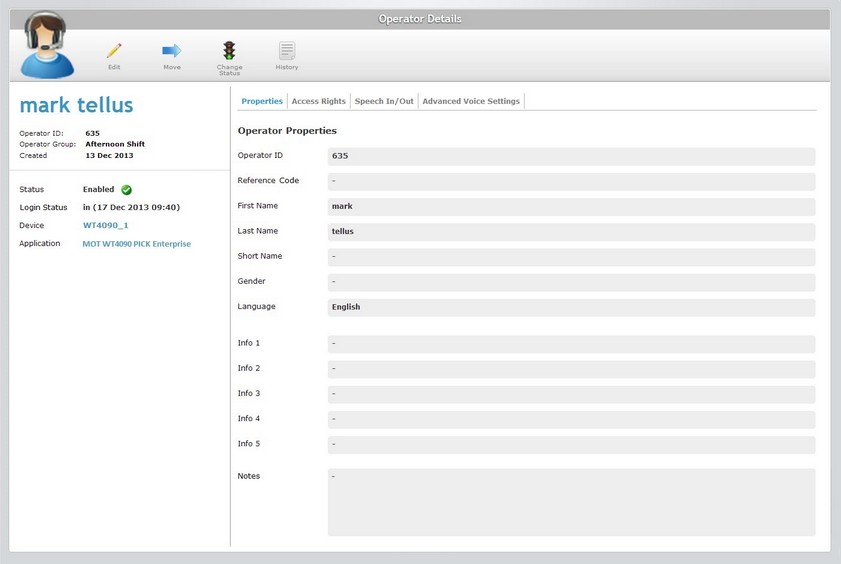The image size is (841, 564).
Task: Open MOT WT4090 PICK Enterprise application link
Action: pyautogui.click(x=137, y=243)
